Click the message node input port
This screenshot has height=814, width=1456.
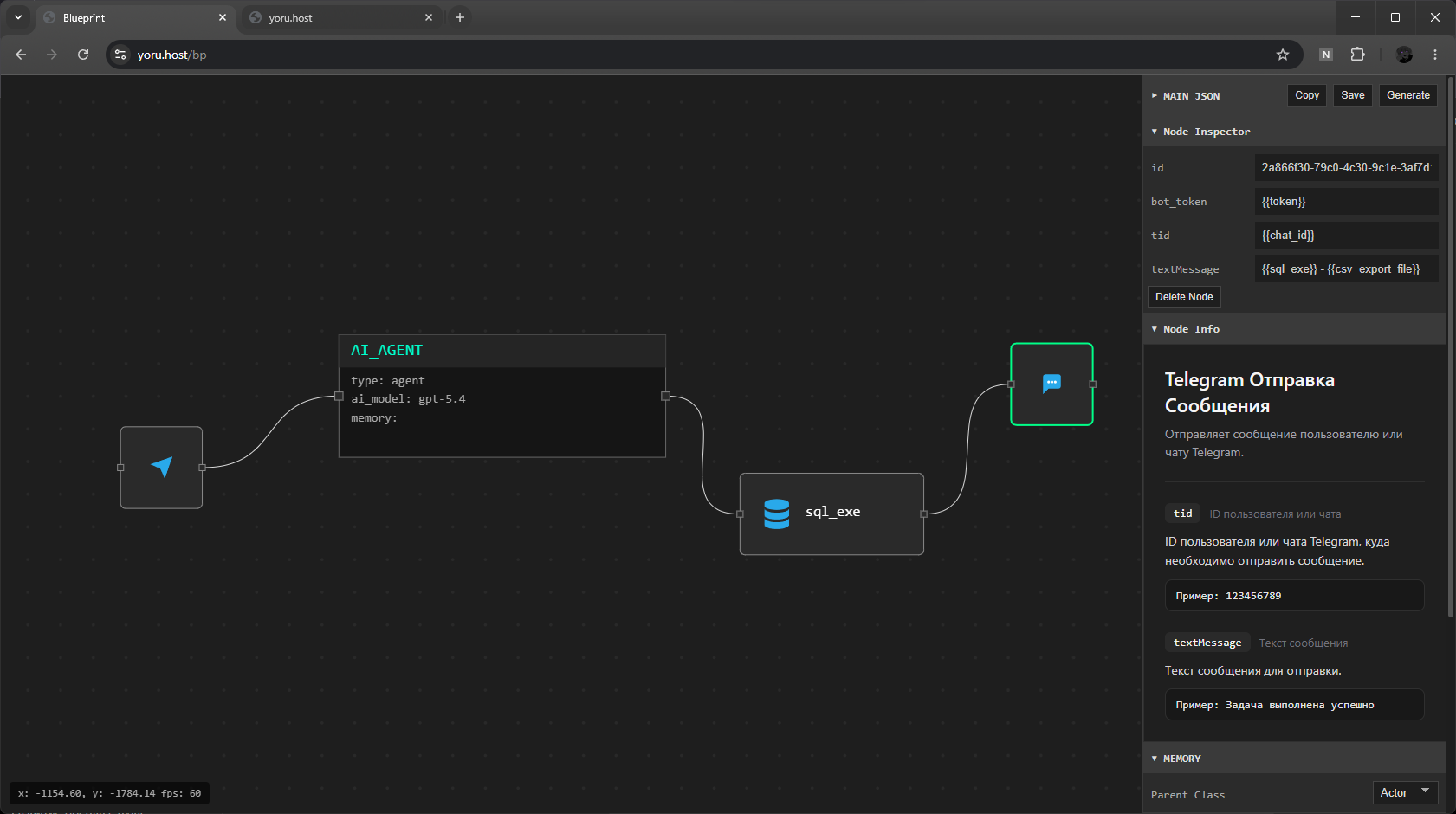pos(1011,384)
